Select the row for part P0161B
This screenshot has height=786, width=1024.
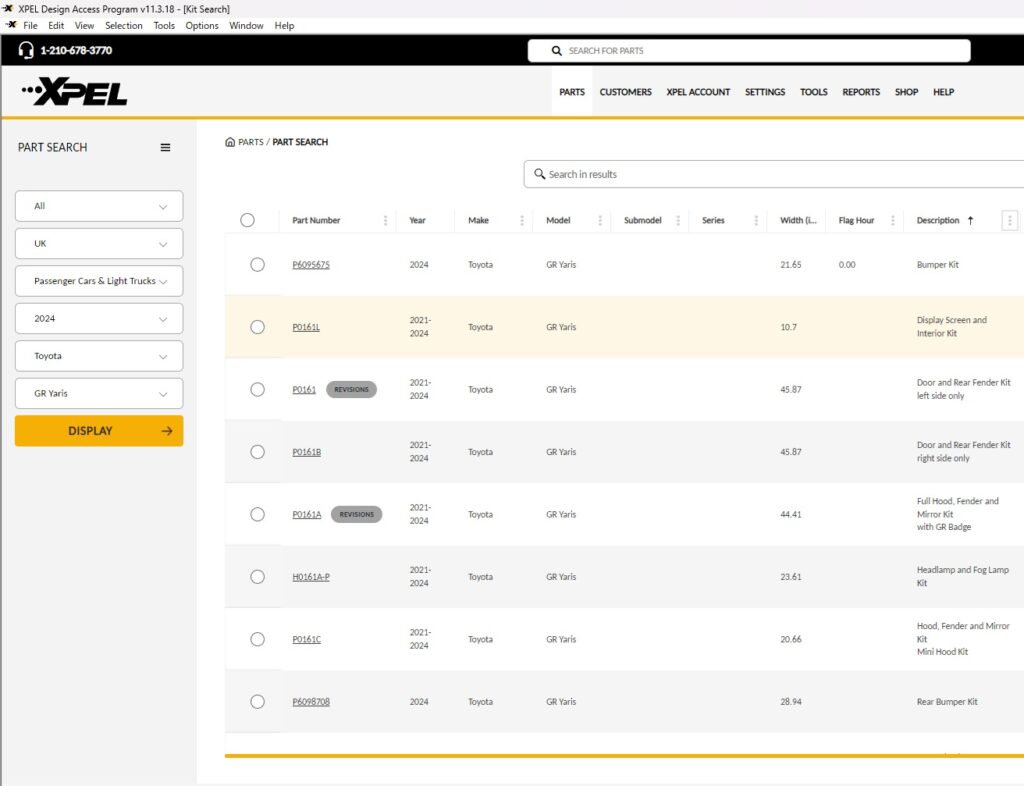[257, 452]
